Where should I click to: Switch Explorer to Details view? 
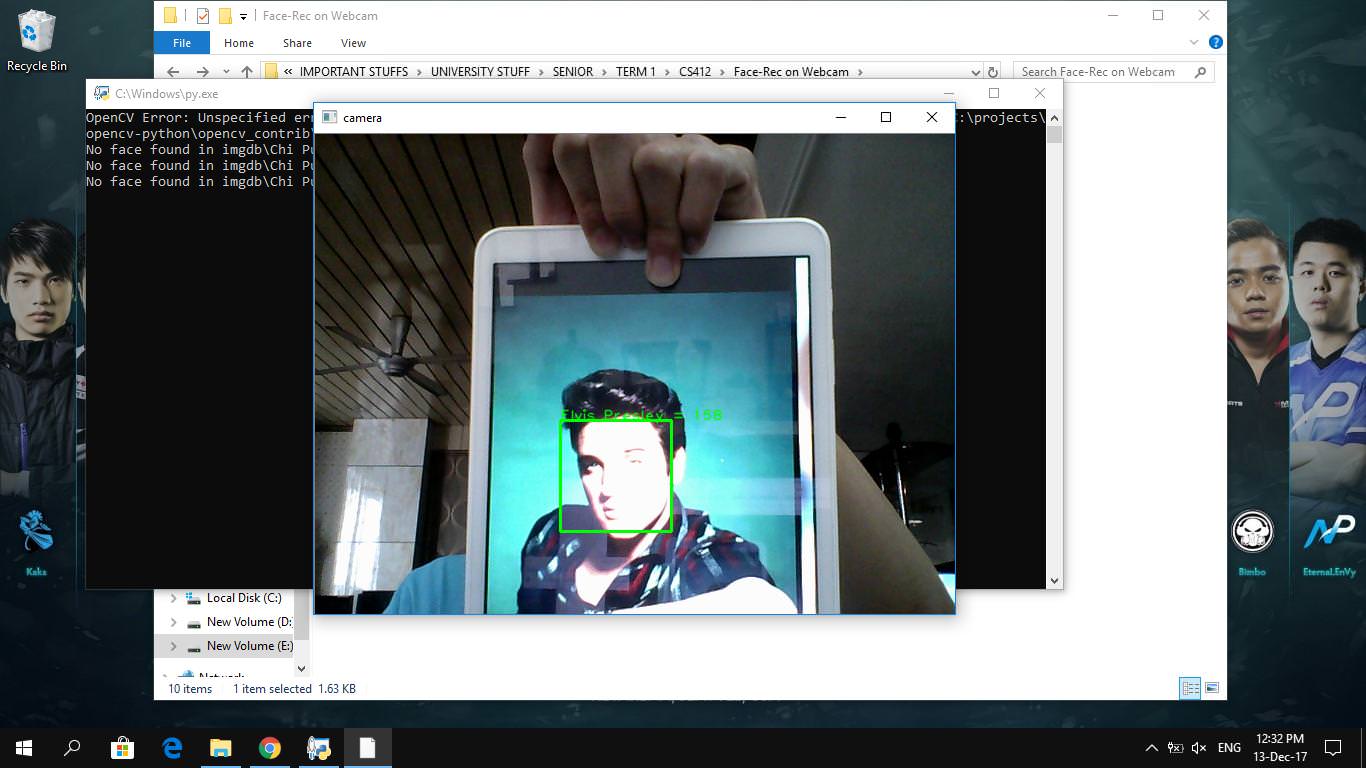pyautogui.click(x=1190, y=688)
